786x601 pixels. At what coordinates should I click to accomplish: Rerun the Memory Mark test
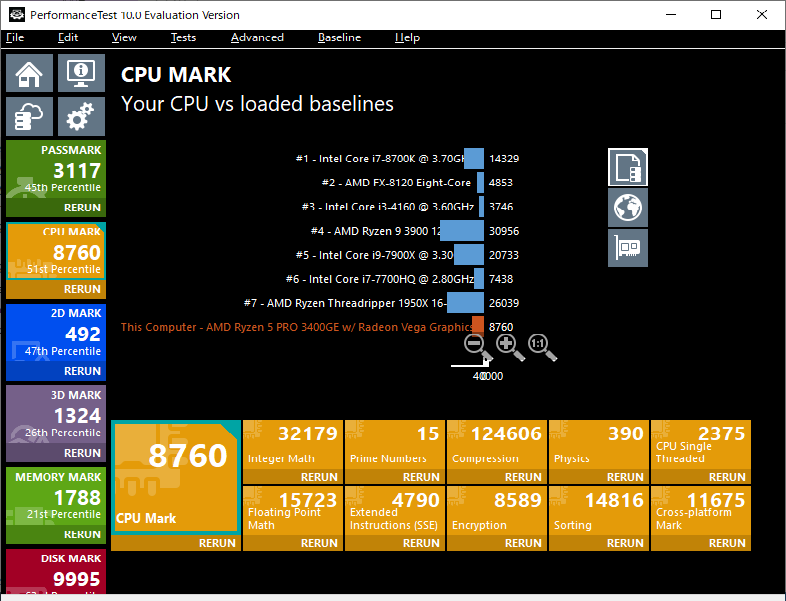pyautogui.click(x=82, y=534)
